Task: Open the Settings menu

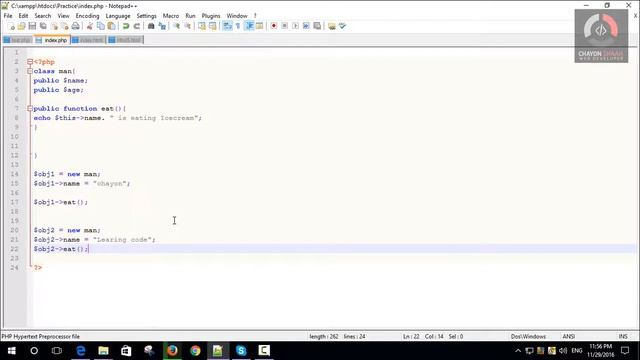Action: click(147, 16)
